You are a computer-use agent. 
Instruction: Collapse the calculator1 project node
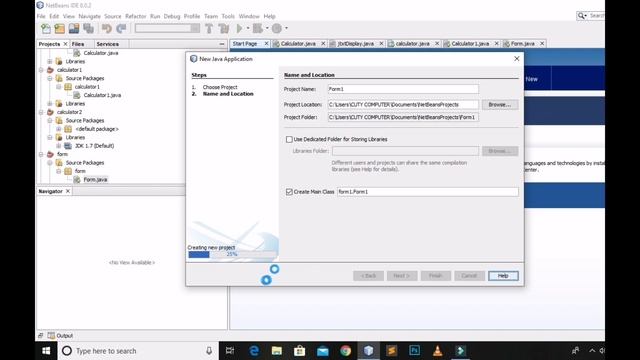pyautogui.click(x=41, y=70)
